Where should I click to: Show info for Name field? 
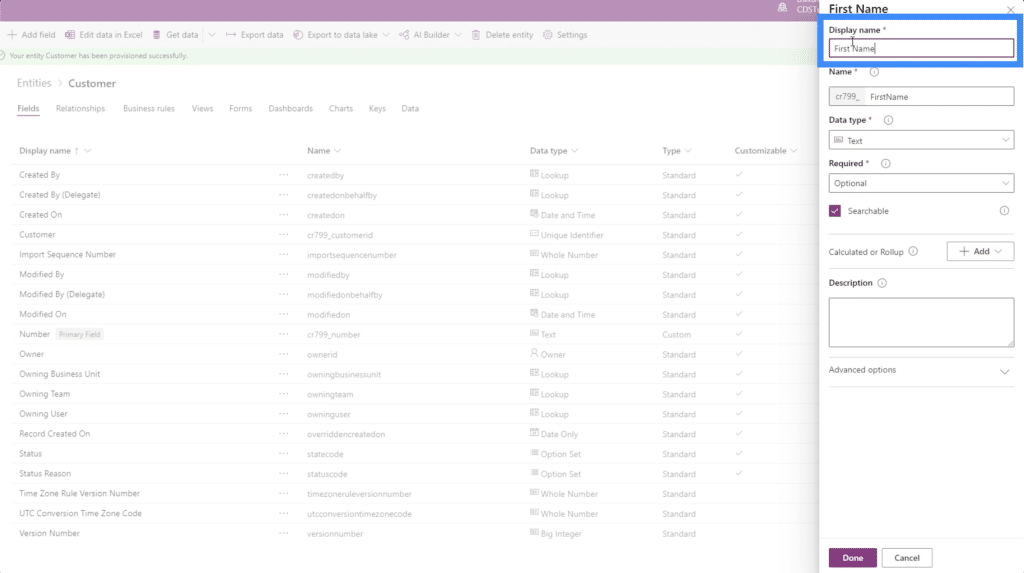click(874, 72)
